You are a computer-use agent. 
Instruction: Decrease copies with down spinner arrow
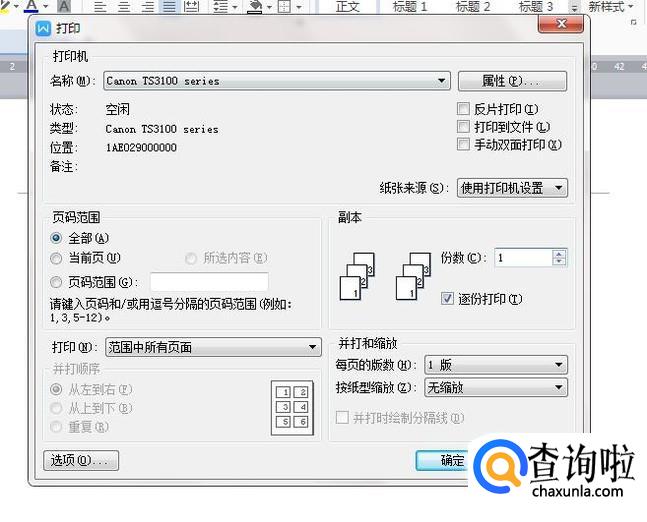click(x=559, y=262)
